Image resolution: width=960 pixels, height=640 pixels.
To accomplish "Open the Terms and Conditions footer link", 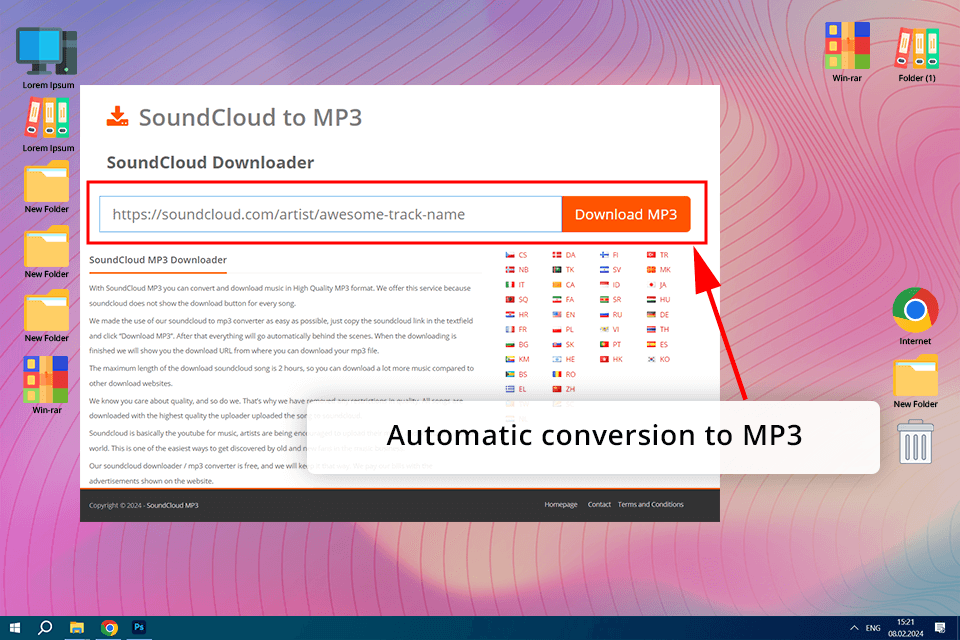I will pos(650,505).
